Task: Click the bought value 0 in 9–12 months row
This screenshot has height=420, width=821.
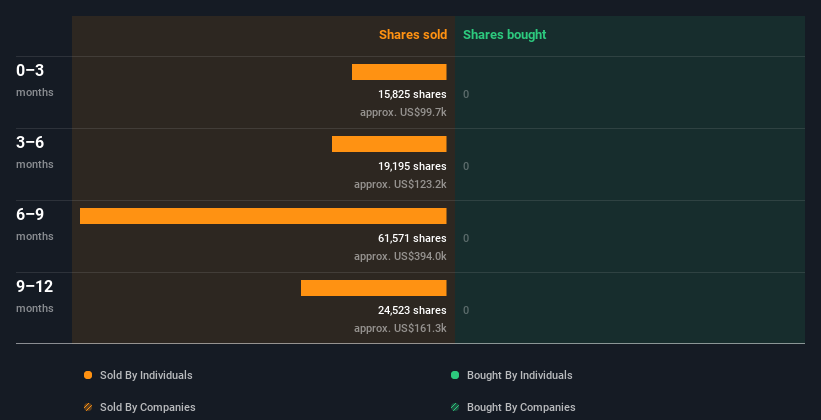Action: pyautogui.click(x=466, y=310)
